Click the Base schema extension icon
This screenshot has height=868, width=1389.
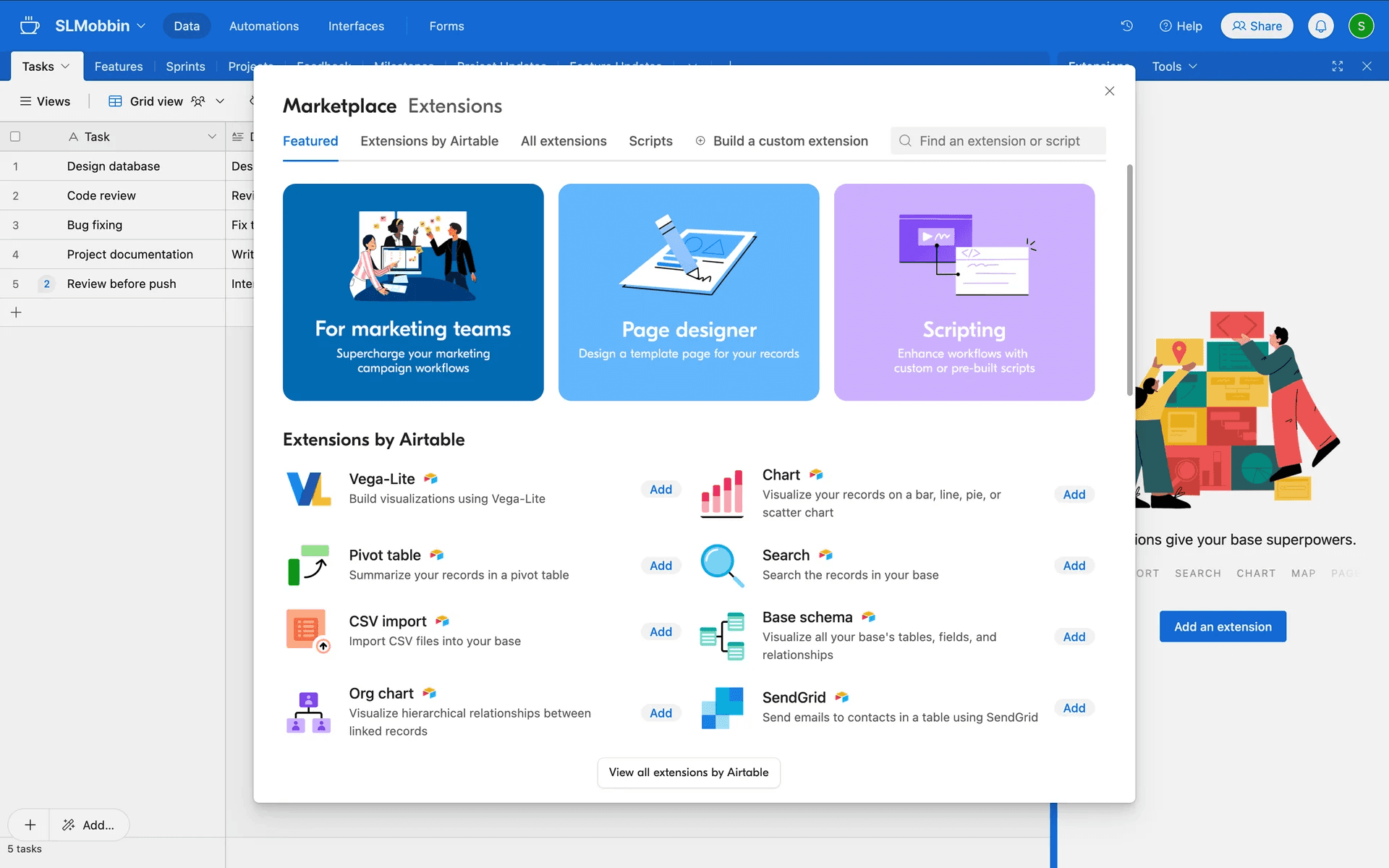coord(722,636)
